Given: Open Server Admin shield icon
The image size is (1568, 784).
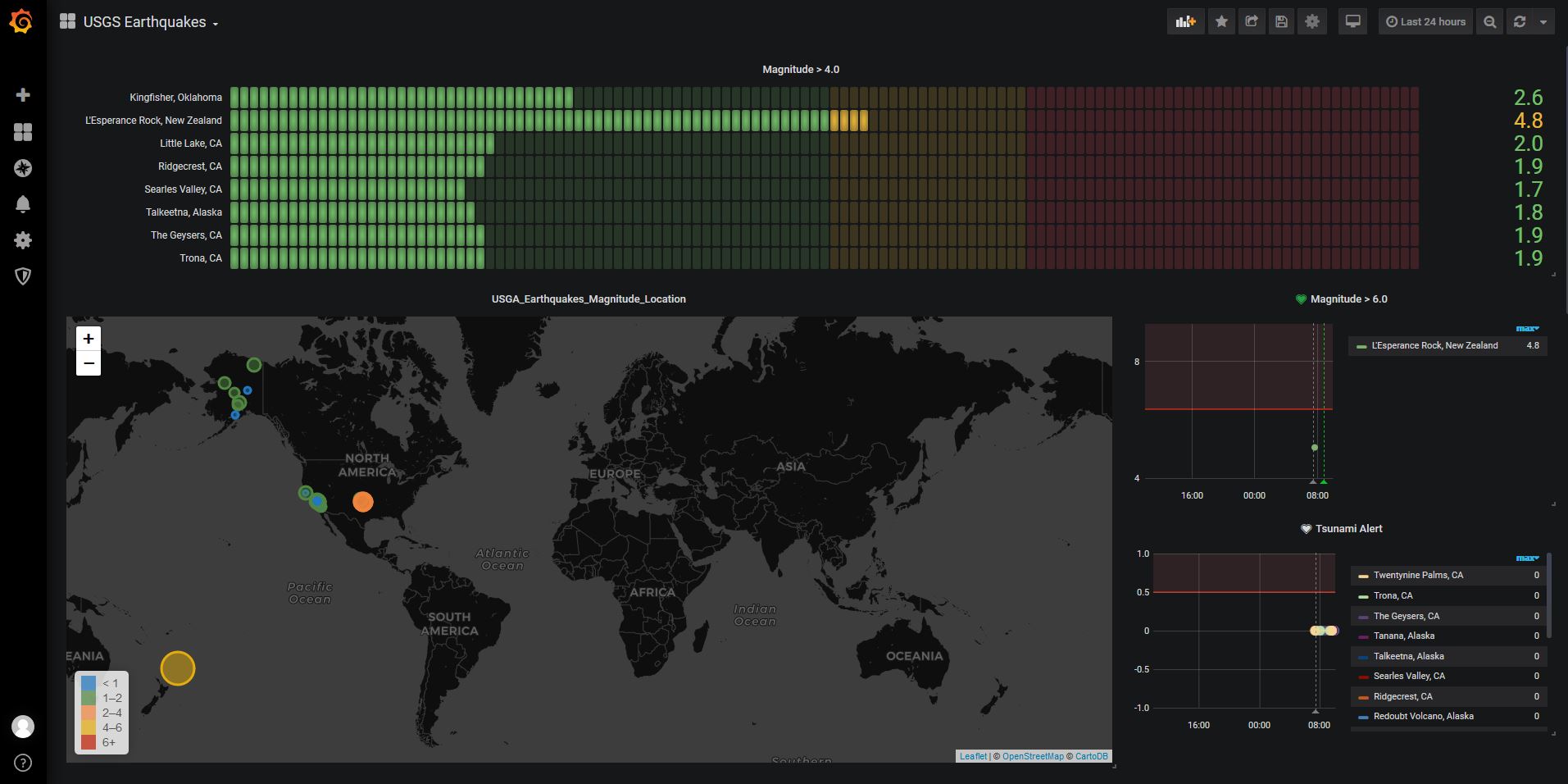Looking at the screenshot, I should pos(23,276).
